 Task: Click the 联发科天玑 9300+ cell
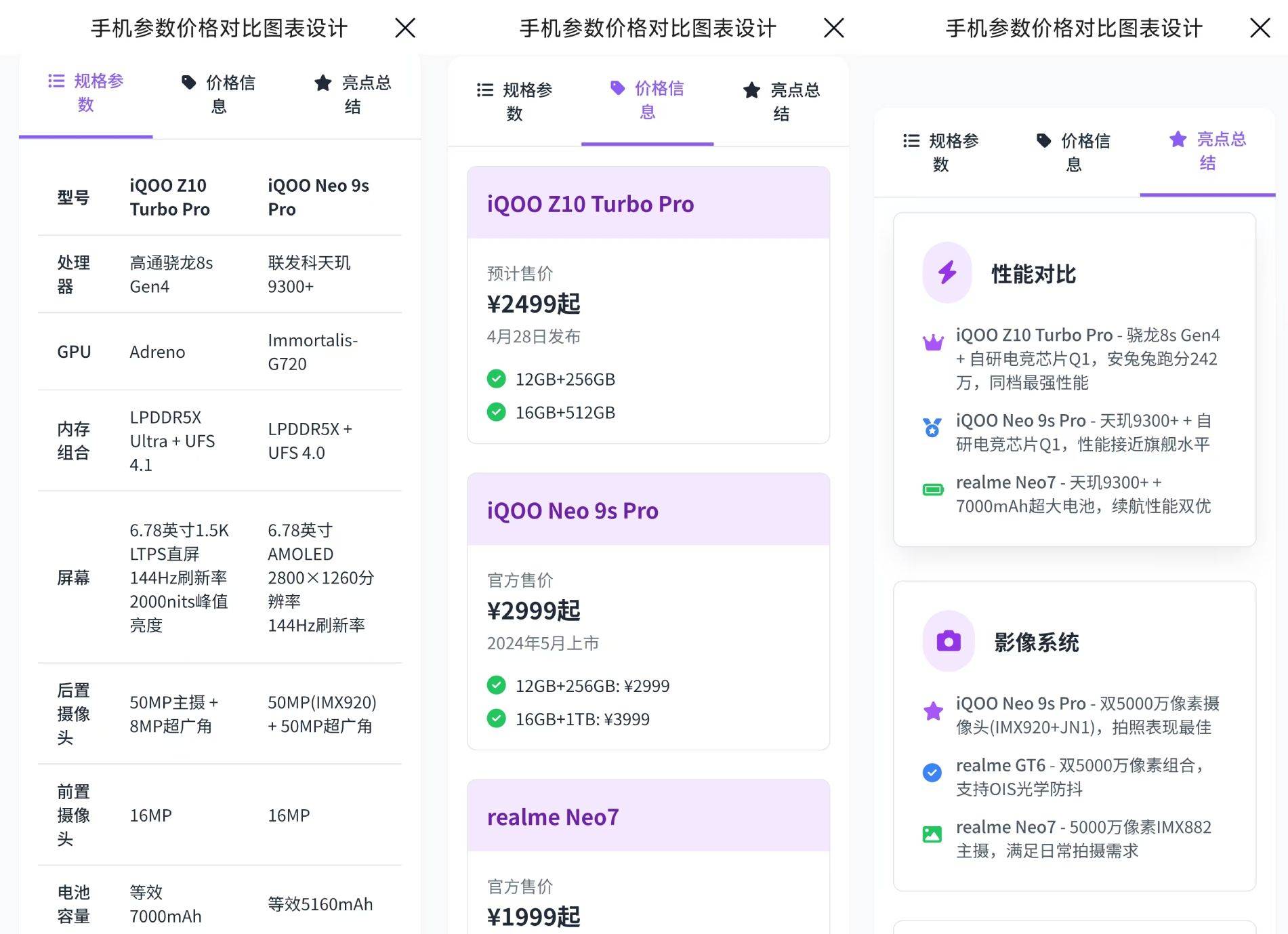[x=309, y=275]
